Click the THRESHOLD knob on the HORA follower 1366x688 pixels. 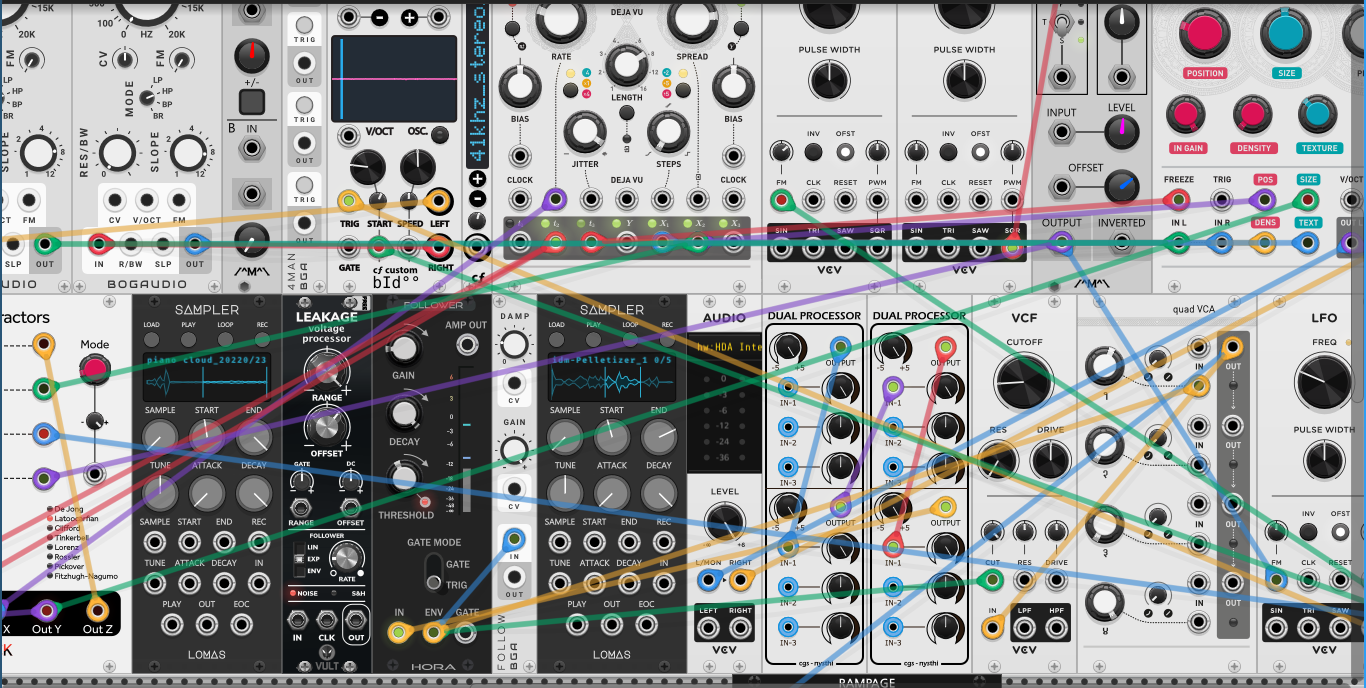404,477
